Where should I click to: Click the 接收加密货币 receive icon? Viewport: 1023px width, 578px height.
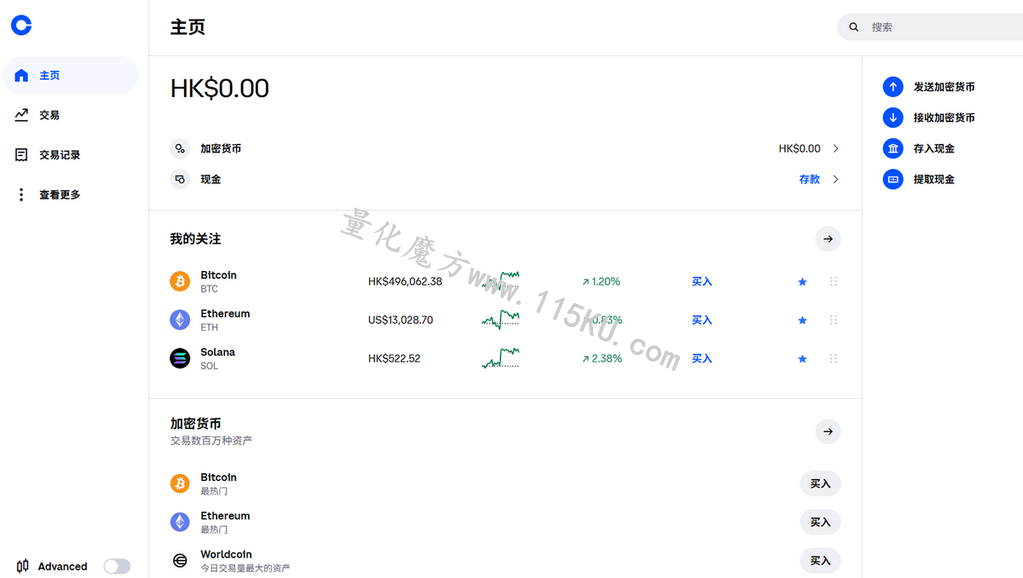click(893, 117)
